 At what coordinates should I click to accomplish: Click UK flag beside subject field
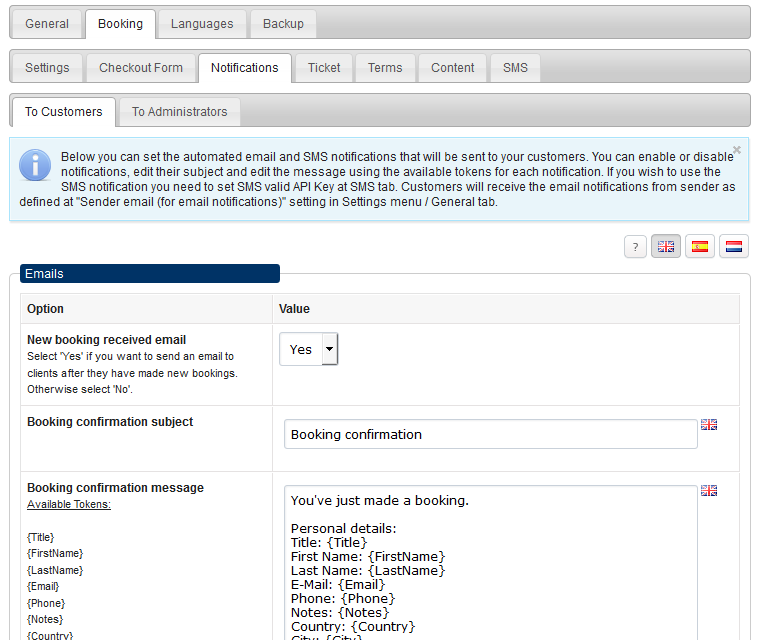tap(709, 425)
